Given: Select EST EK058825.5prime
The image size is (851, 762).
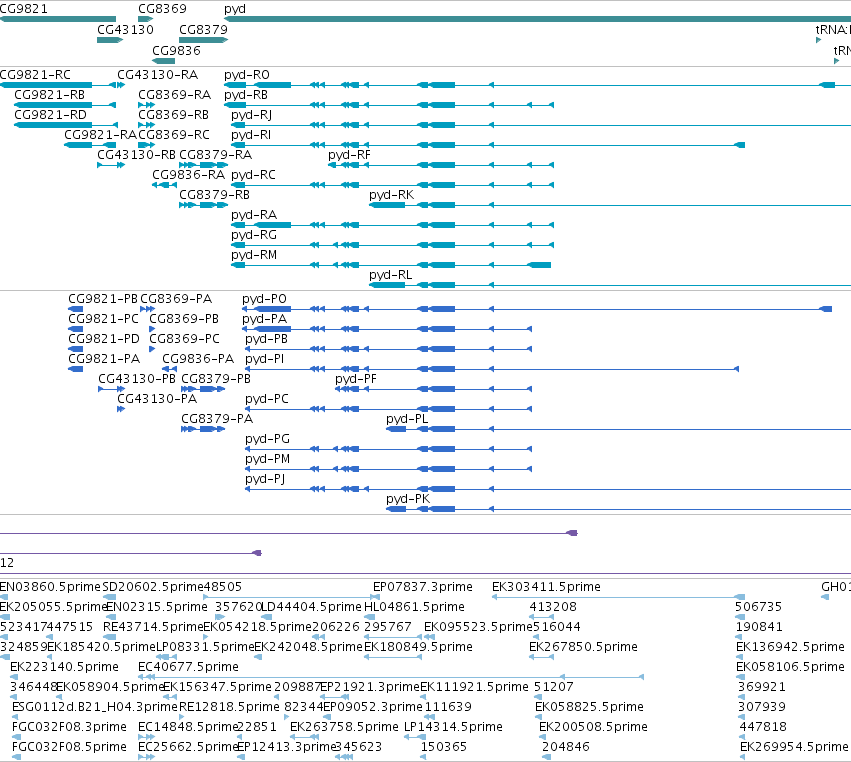Looking at the screenshot, I should coord(589,707).
